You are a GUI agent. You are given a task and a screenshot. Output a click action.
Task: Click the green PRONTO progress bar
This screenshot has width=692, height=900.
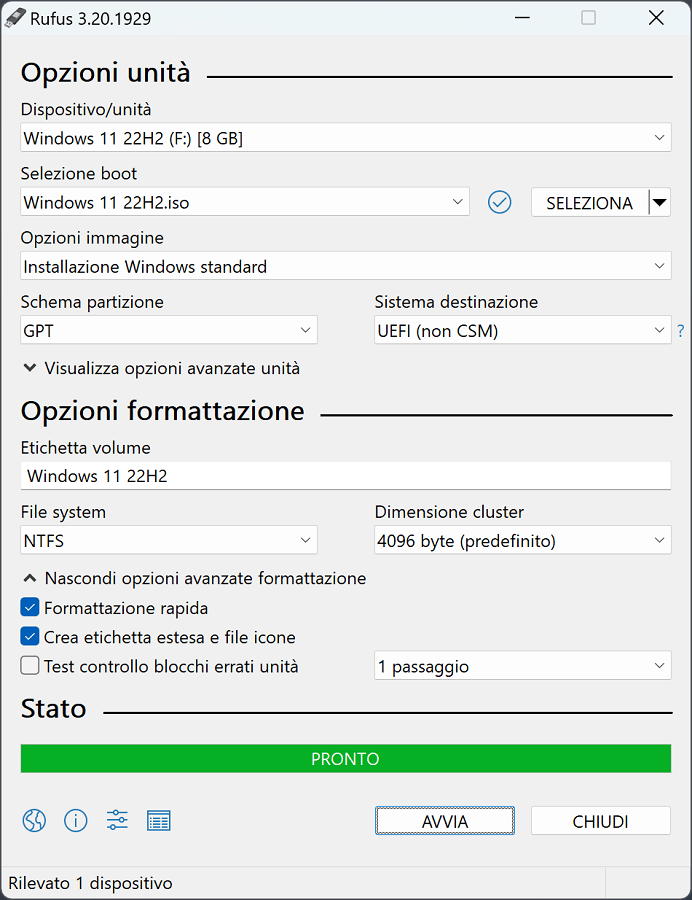[345, 758]
